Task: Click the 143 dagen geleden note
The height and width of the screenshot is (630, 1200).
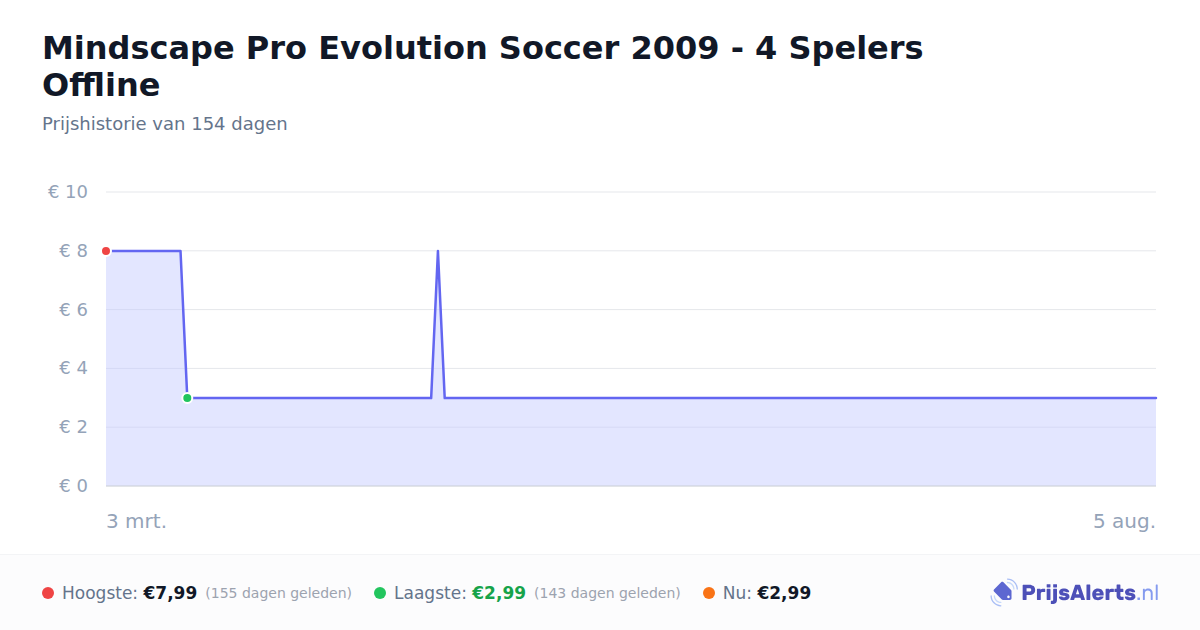Action: pos(607,593)
